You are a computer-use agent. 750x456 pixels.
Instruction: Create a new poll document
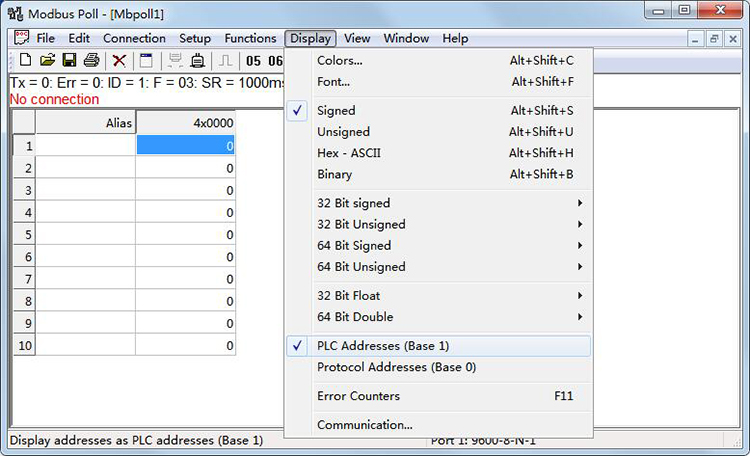click(25, 60)
